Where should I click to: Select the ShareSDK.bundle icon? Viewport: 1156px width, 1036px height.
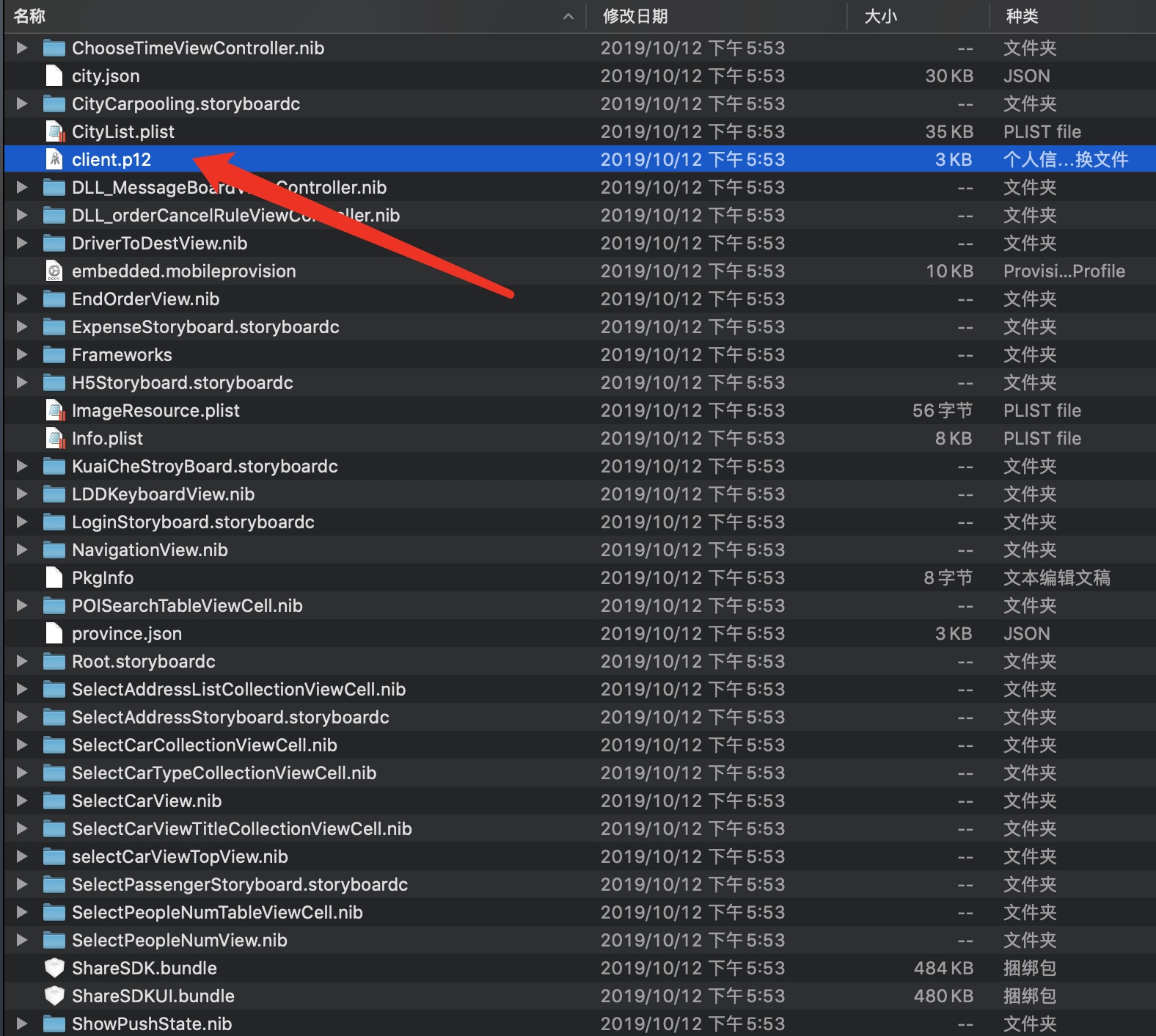click(x=54, y=968)
